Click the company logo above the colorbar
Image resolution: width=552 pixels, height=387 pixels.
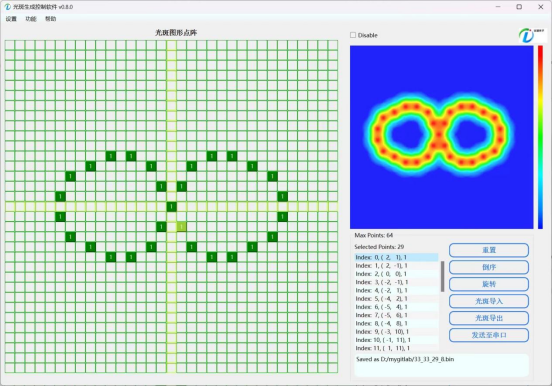[532, 36]
